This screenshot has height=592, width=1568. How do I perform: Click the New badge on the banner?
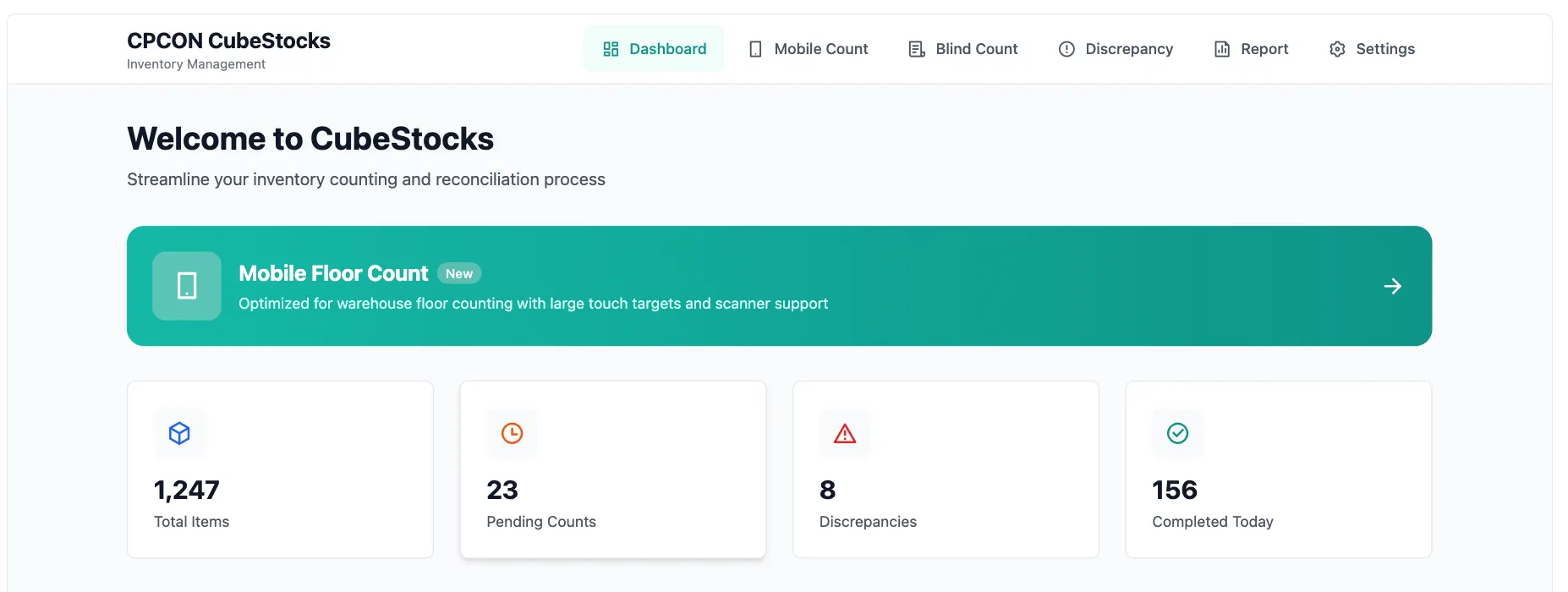click(459, 274)
